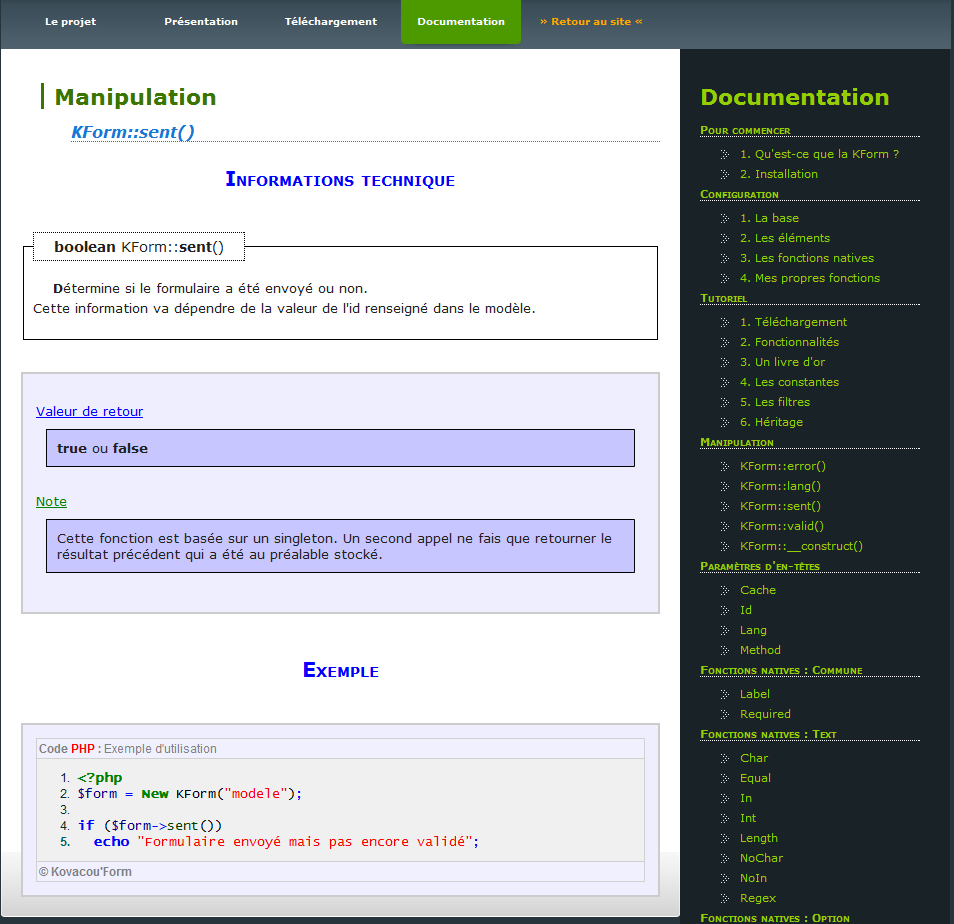954x924 pixels.
Task: Open the NoIn text function page
Action: pyautogui.click(x=753, y=879)
